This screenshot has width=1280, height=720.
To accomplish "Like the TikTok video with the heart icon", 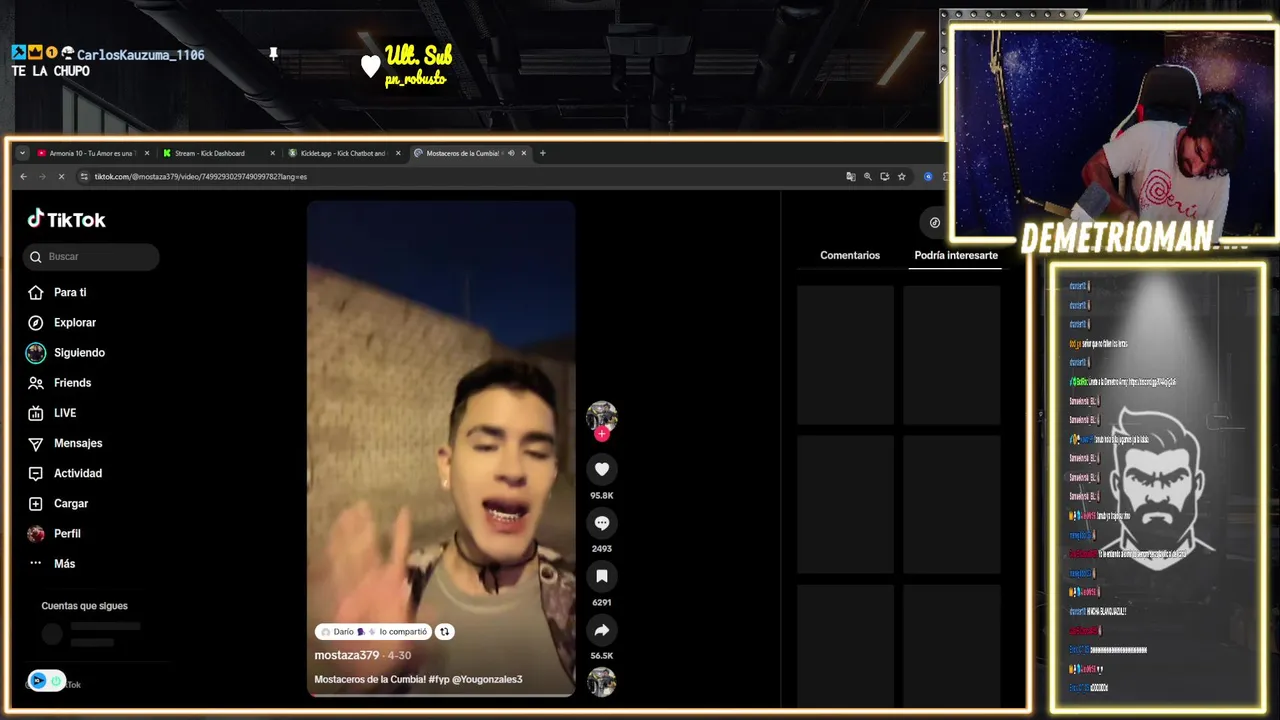I will coord(602,469).
